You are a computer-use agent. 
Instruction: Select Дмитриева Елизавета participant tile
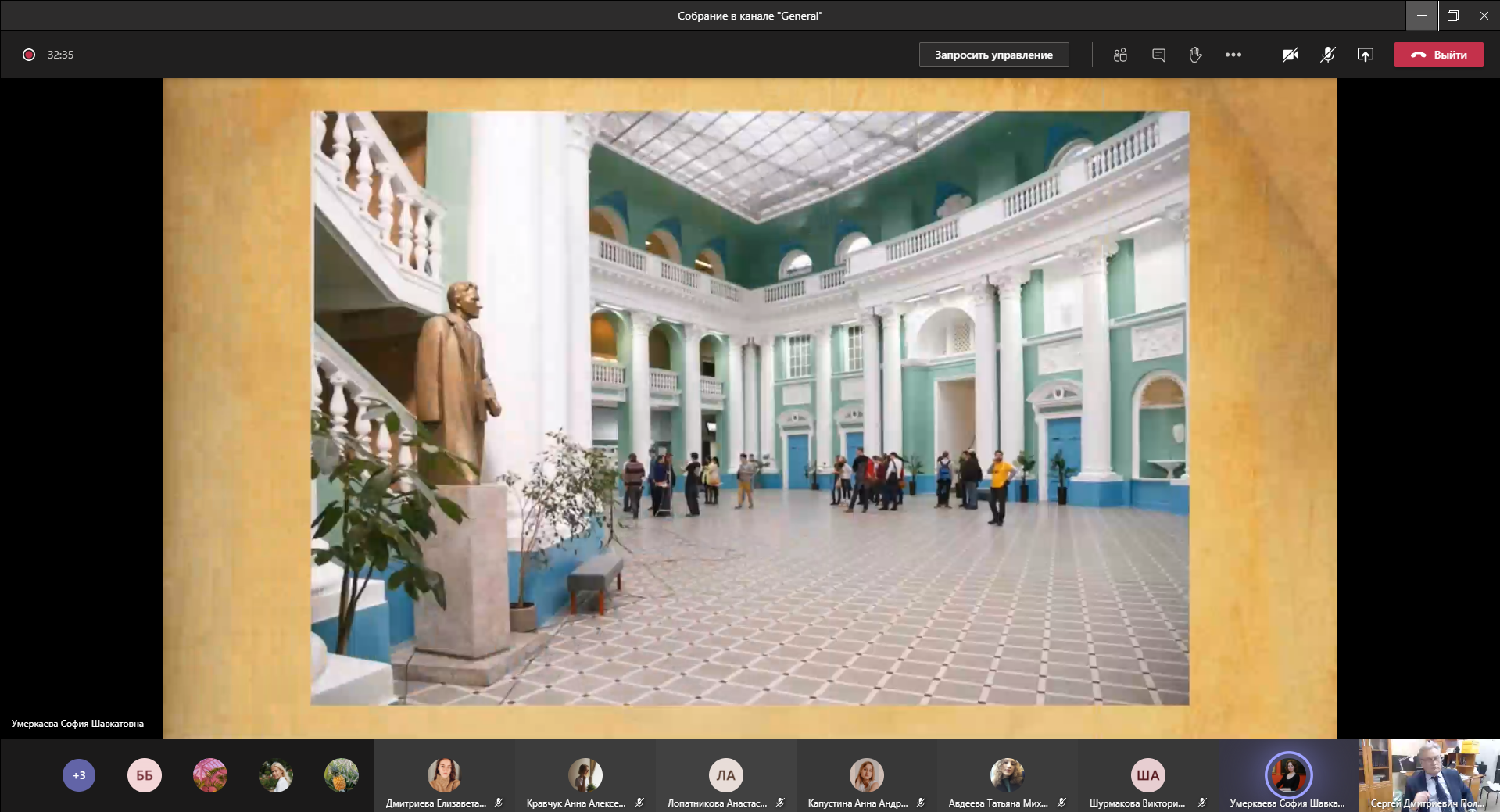(x=444, y=776)
